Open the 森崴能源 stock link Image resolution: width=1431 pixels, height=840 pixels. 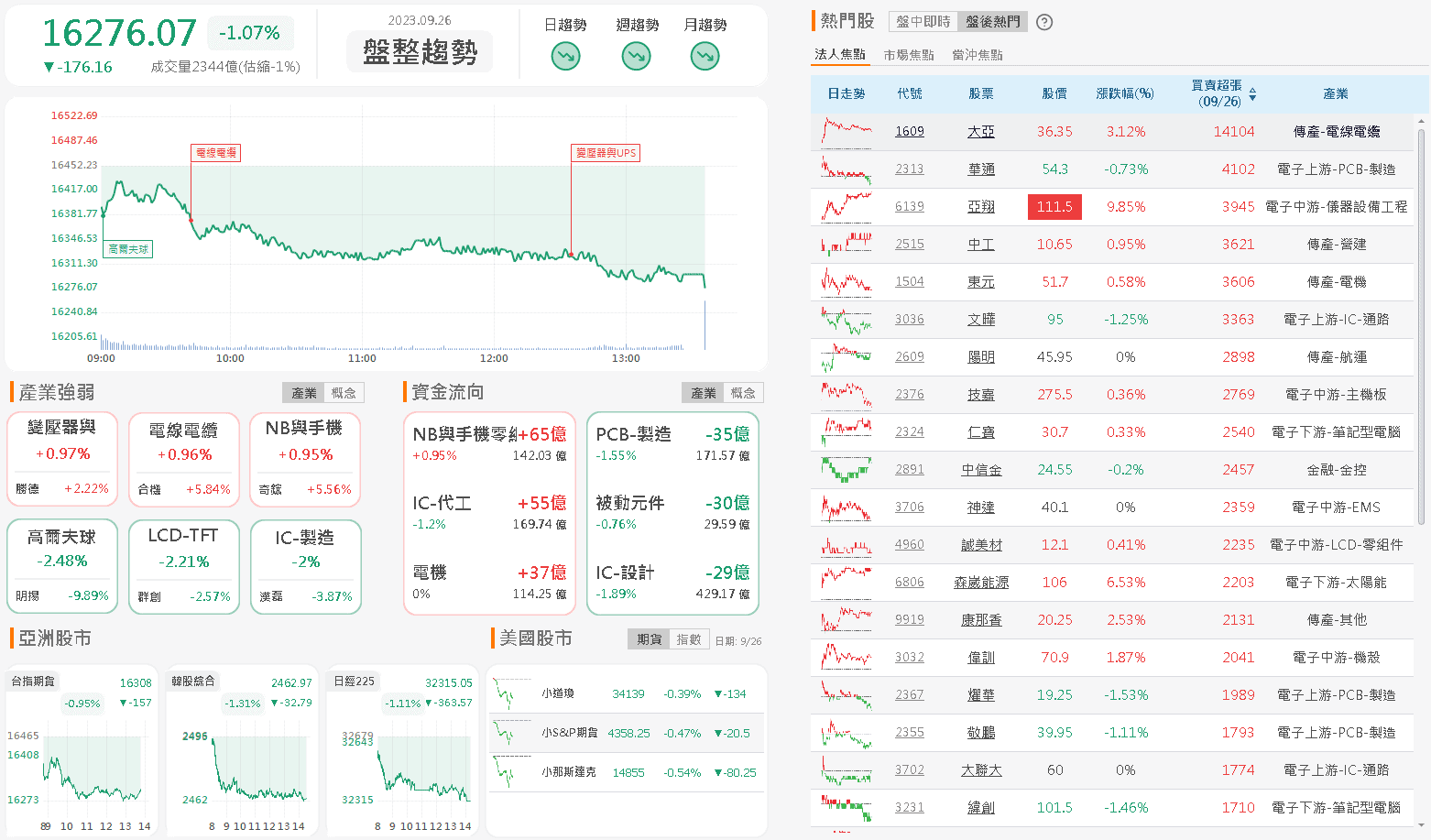point(981,583)
